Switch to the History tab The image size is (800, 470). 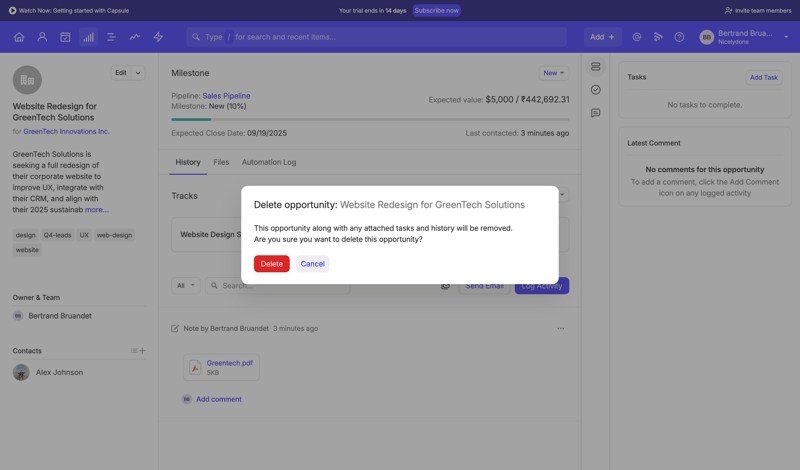click(x=188, y=162)
